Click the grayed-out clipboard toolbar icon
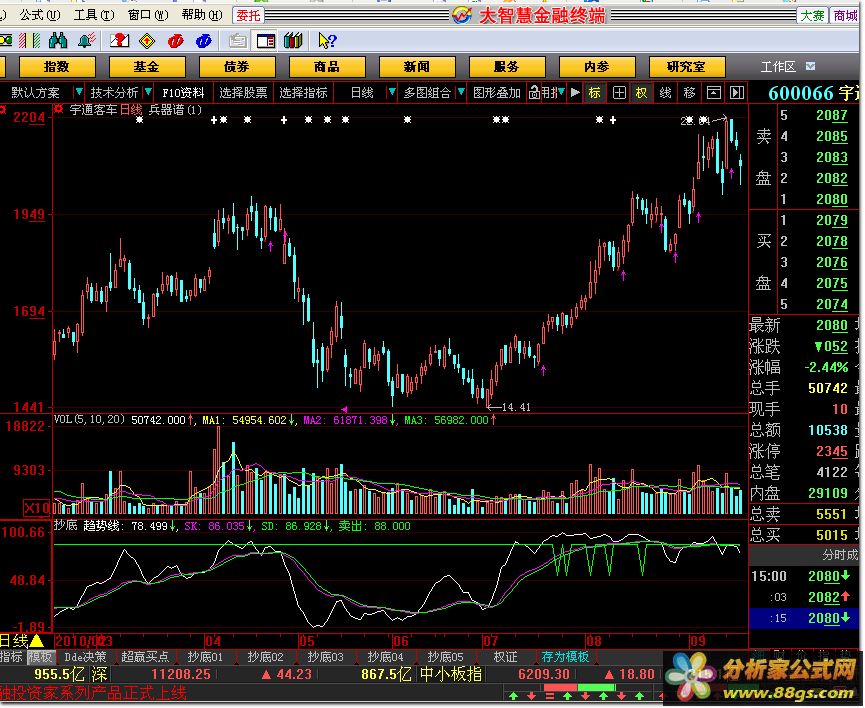This screenshot has height=708, width=865. tap(237, 41)
